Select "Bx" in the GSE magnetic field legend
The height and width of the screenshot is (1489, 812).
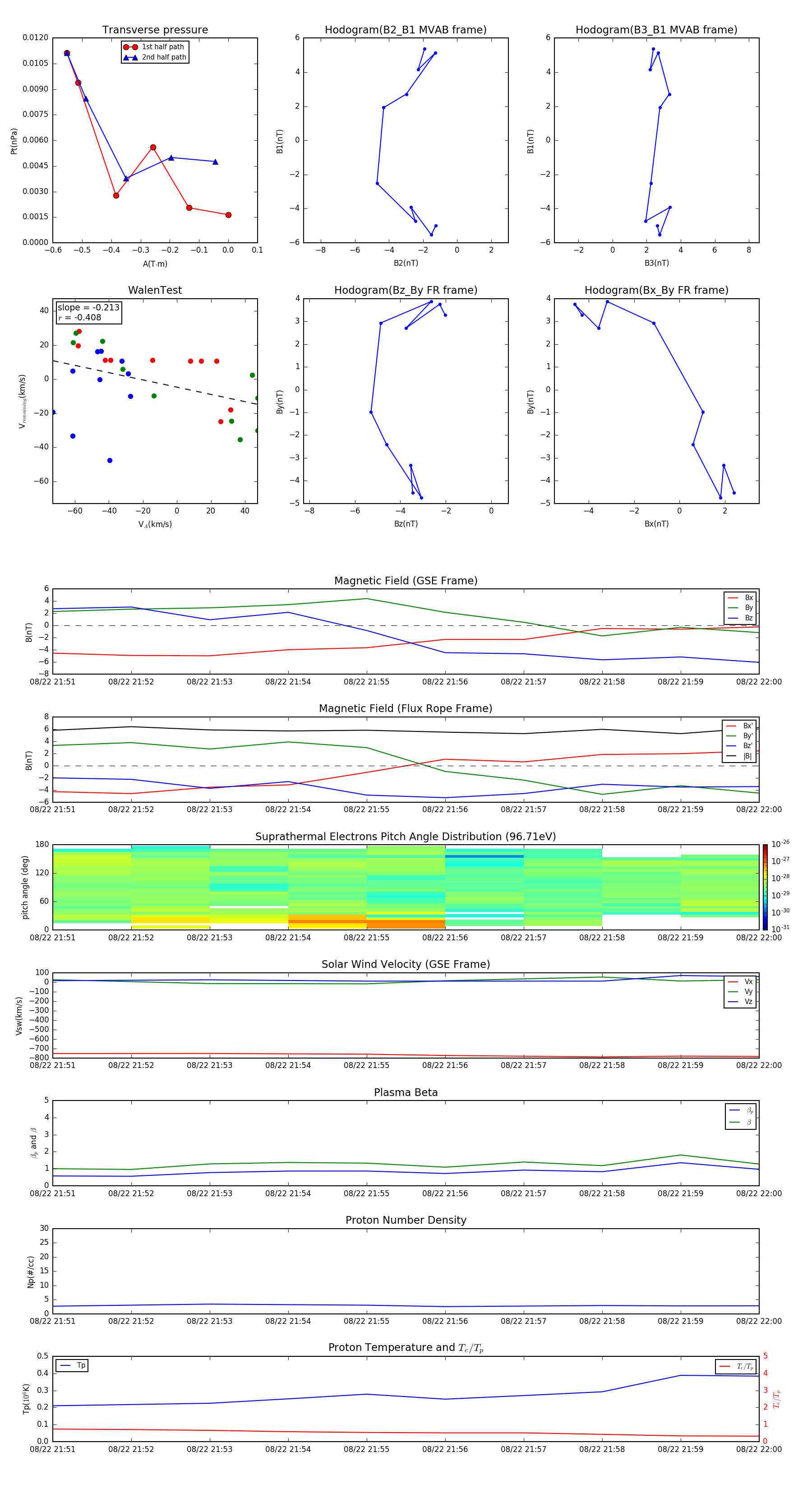point(740,598)
